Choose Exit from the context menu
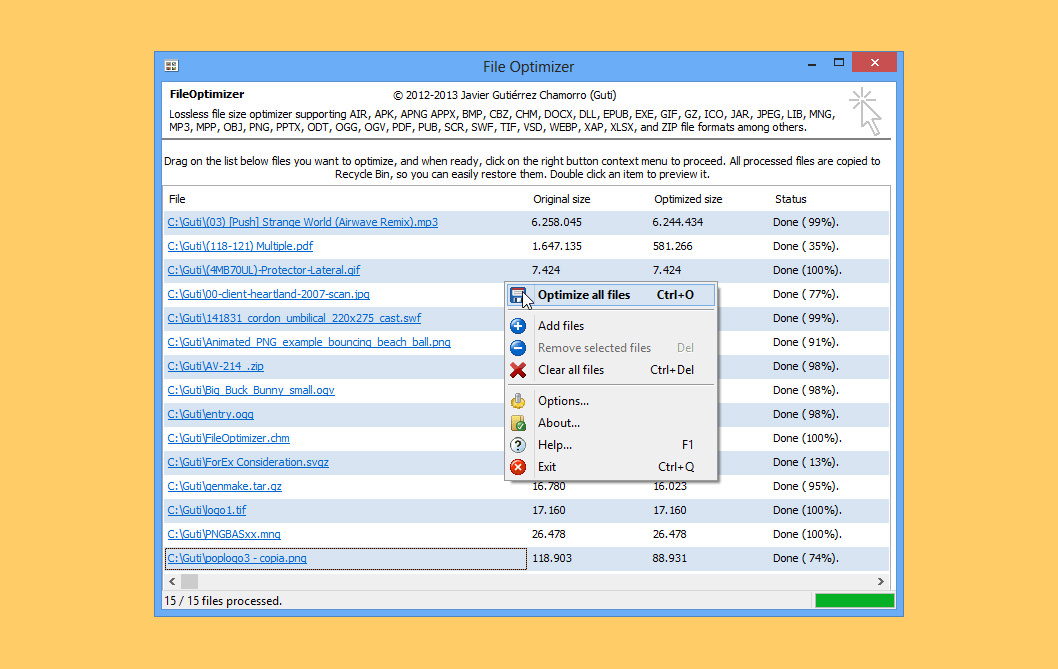This screenshot has height=669, width=1058. [x=611, y=467]
